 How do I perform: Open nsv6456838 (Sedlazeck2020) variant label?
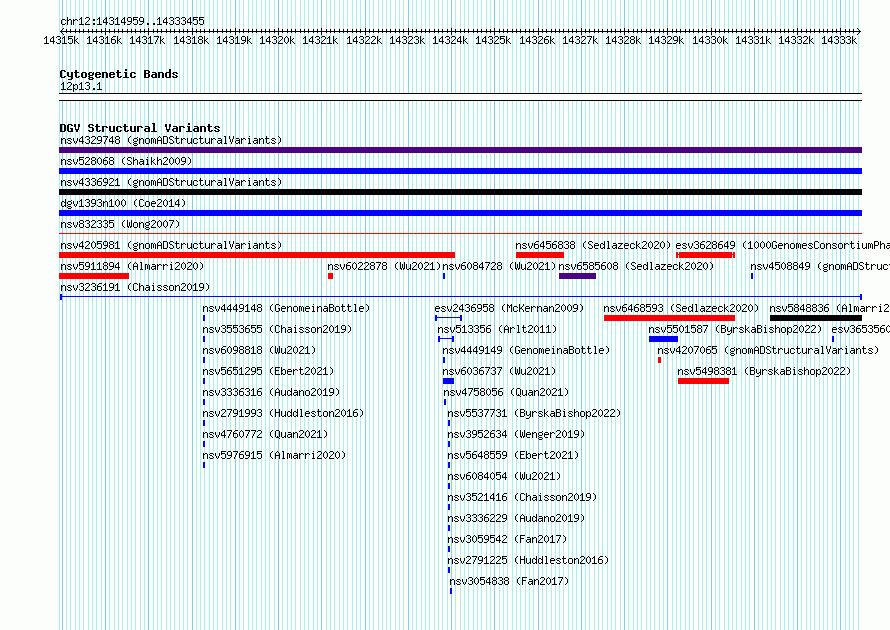(x=593, y=245)
